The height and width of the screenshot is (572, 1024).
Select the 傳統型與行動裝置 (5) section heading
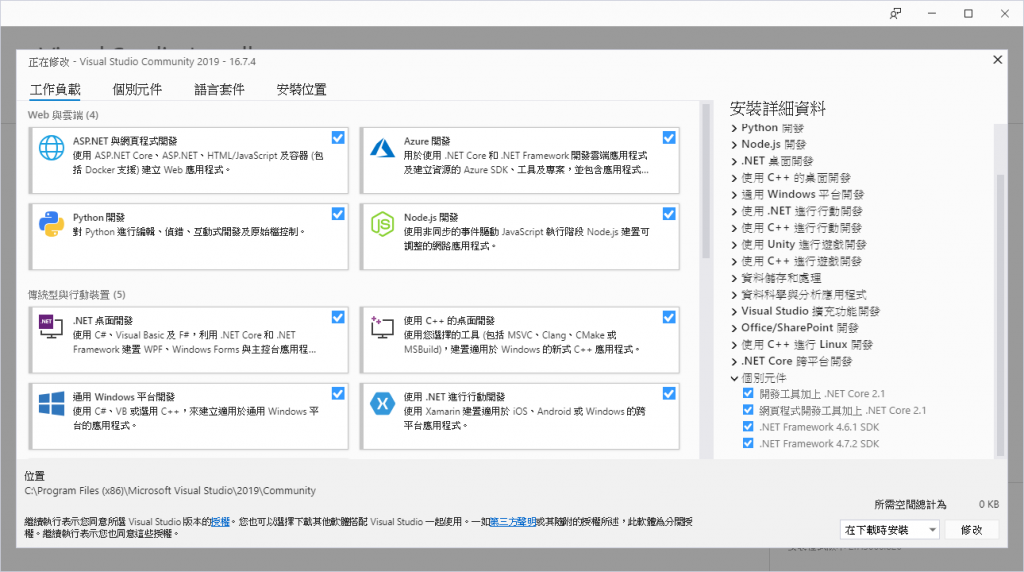(x=76, y=294)
